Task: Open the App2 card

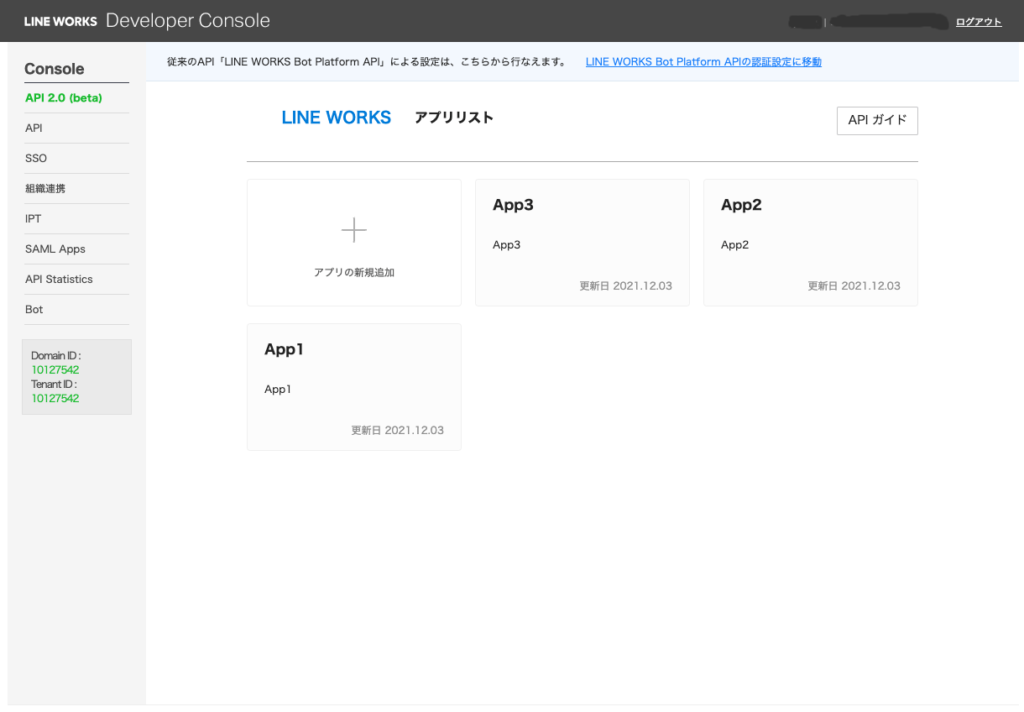Action: click(x=810, y=243)
